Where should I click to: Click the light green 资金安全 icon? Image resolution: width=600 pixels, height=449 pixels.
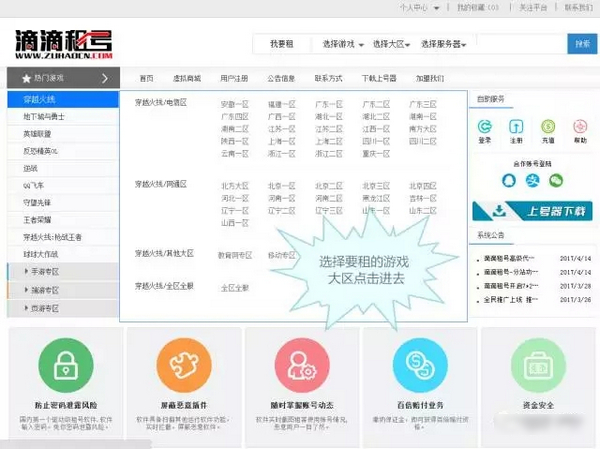pyautogui.click(x=538, y=366)
